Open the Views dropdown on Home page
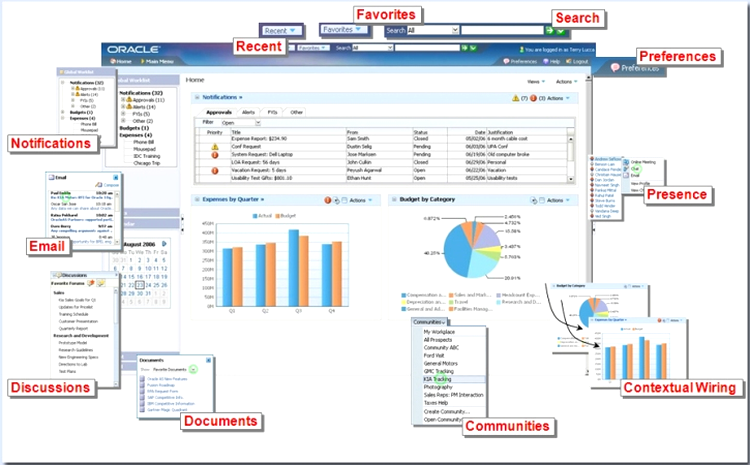The height and width of the screenshot is (465, 750). (536, 82)
